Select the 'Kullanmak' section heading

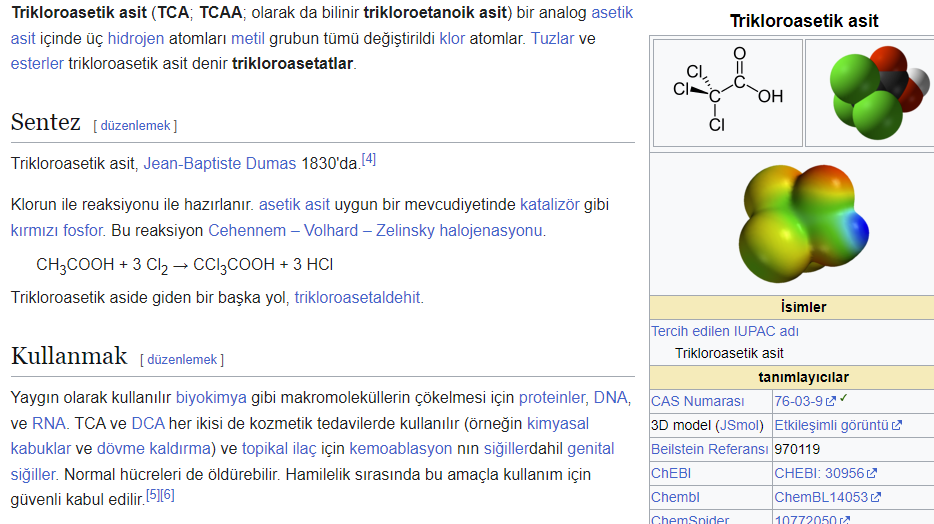click(69, 356)
